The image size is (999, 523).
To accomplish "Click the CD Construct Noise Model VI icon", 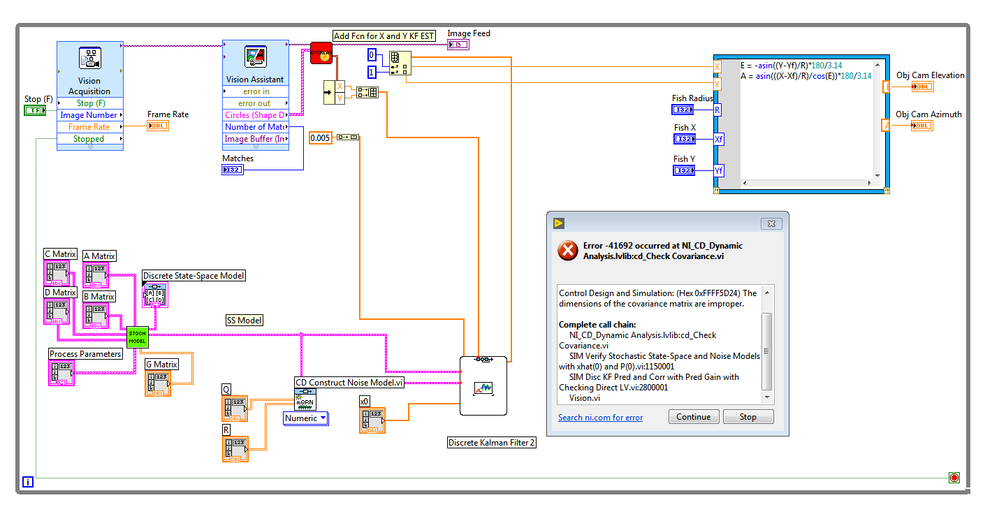I will pos(305,400).
